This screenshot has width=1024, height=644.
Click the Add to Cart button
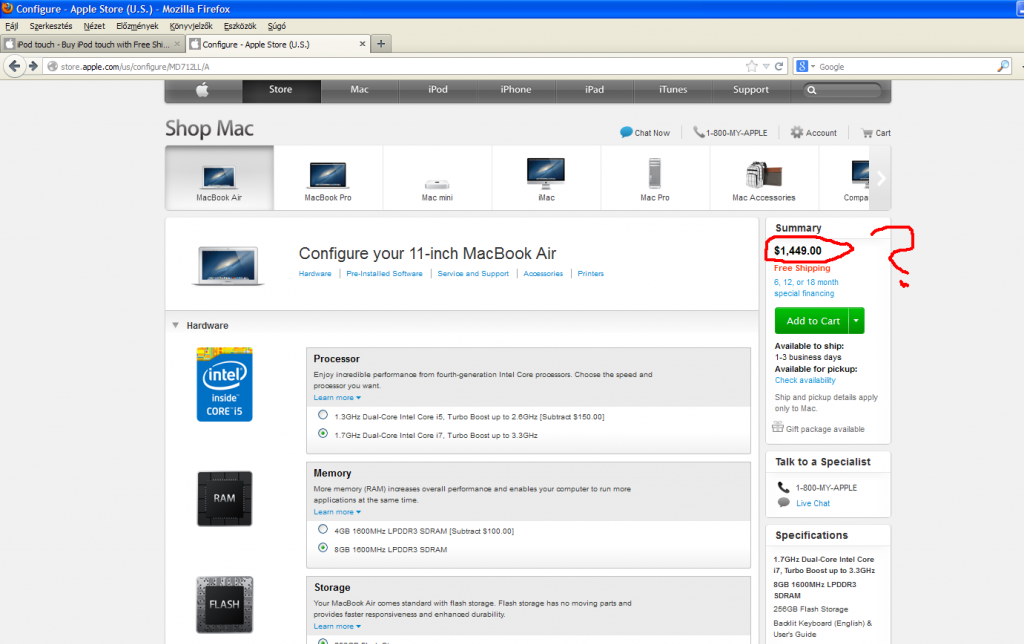[x=812, y=321]
